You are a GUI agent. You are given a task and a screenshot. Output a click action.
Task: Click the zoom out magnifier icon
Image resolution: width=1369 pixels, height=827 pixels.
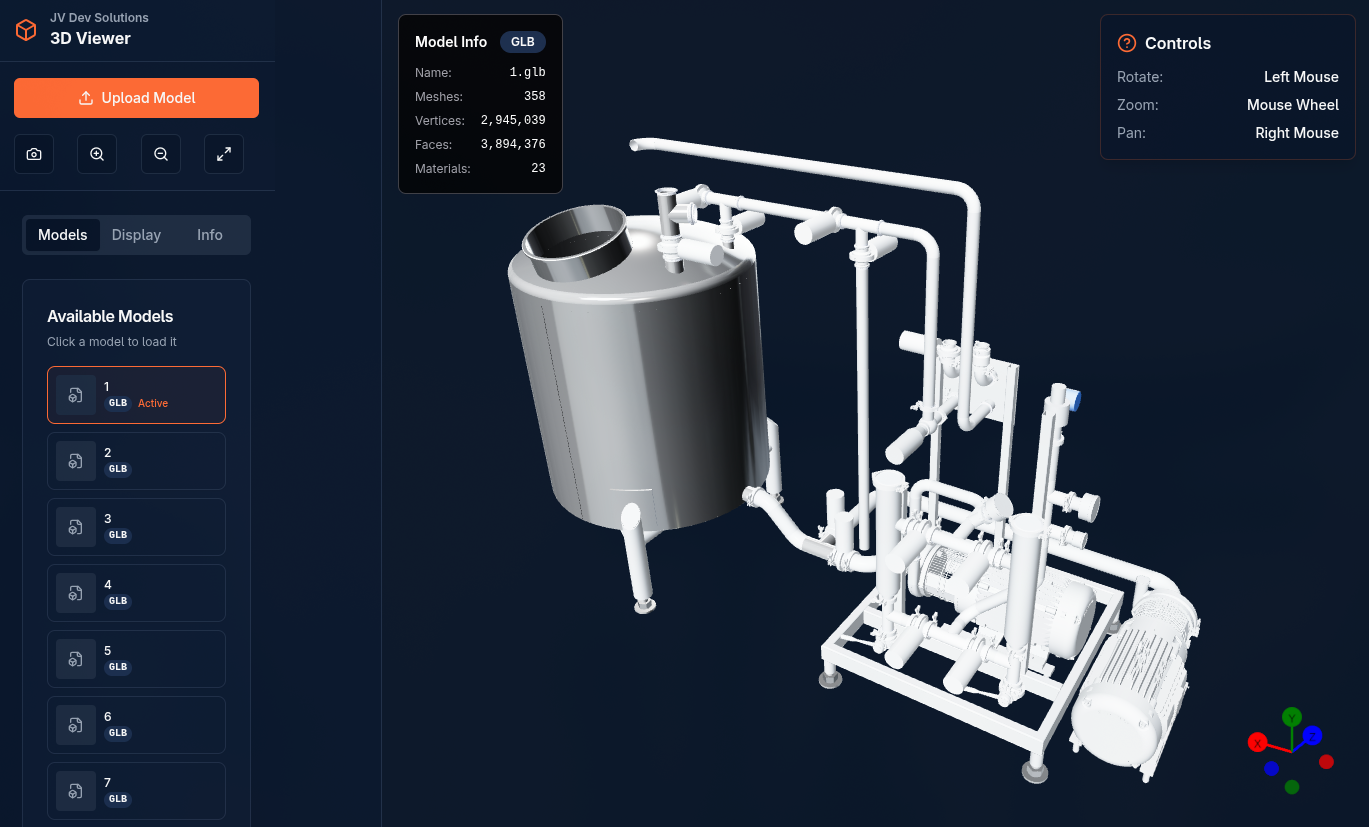[161, 154]
